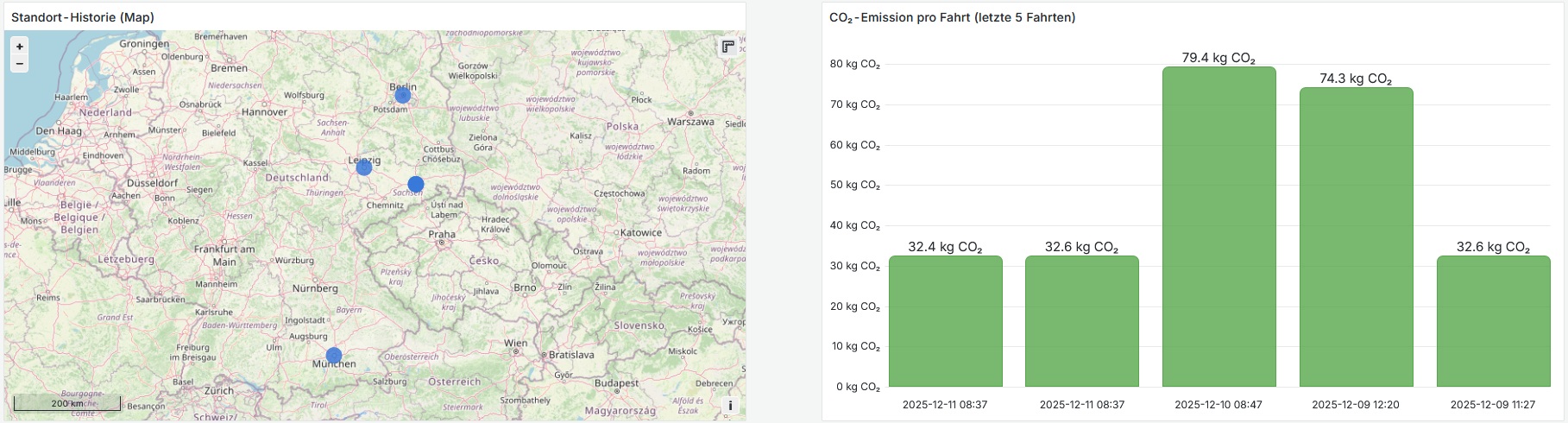The height and width of the screenshot is (423, 1568).
Task: Click the 200 km map scale bar
Action: click(x=66, y=404)
